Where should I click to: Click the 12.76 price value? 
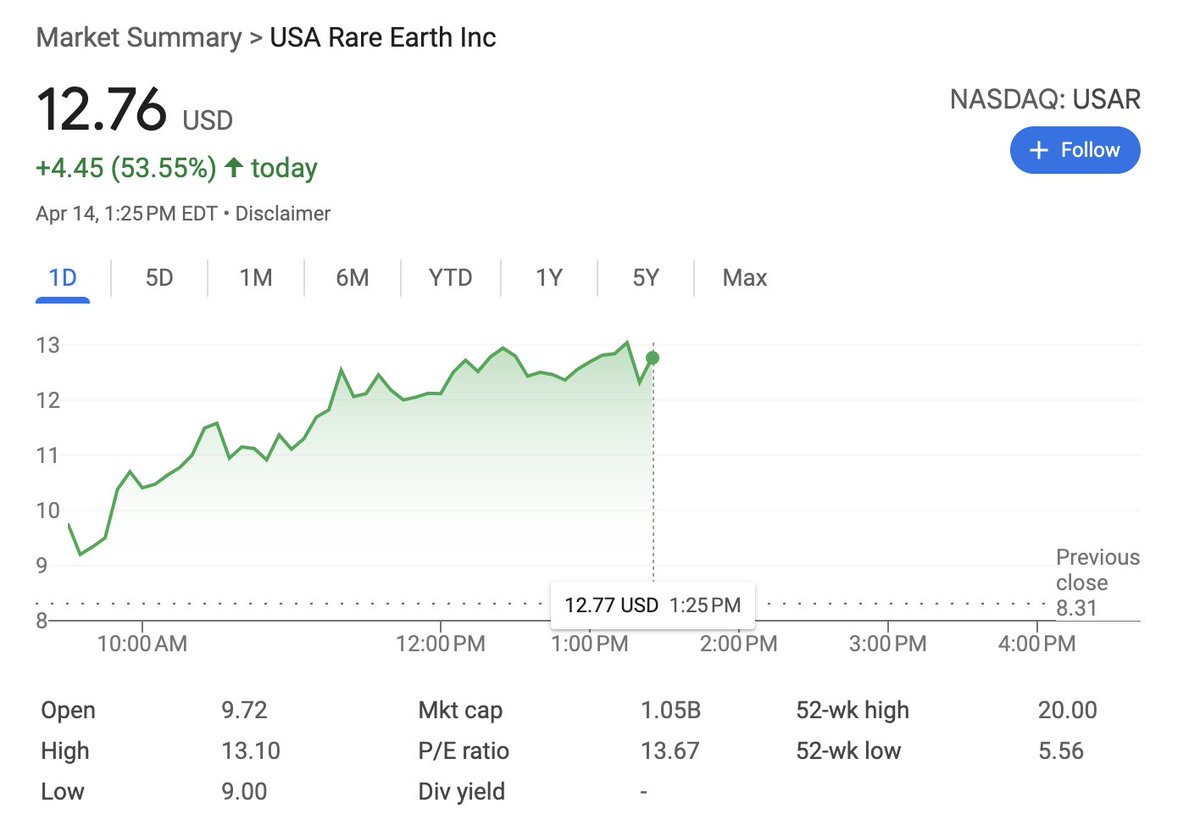click(x=102, y=109)
